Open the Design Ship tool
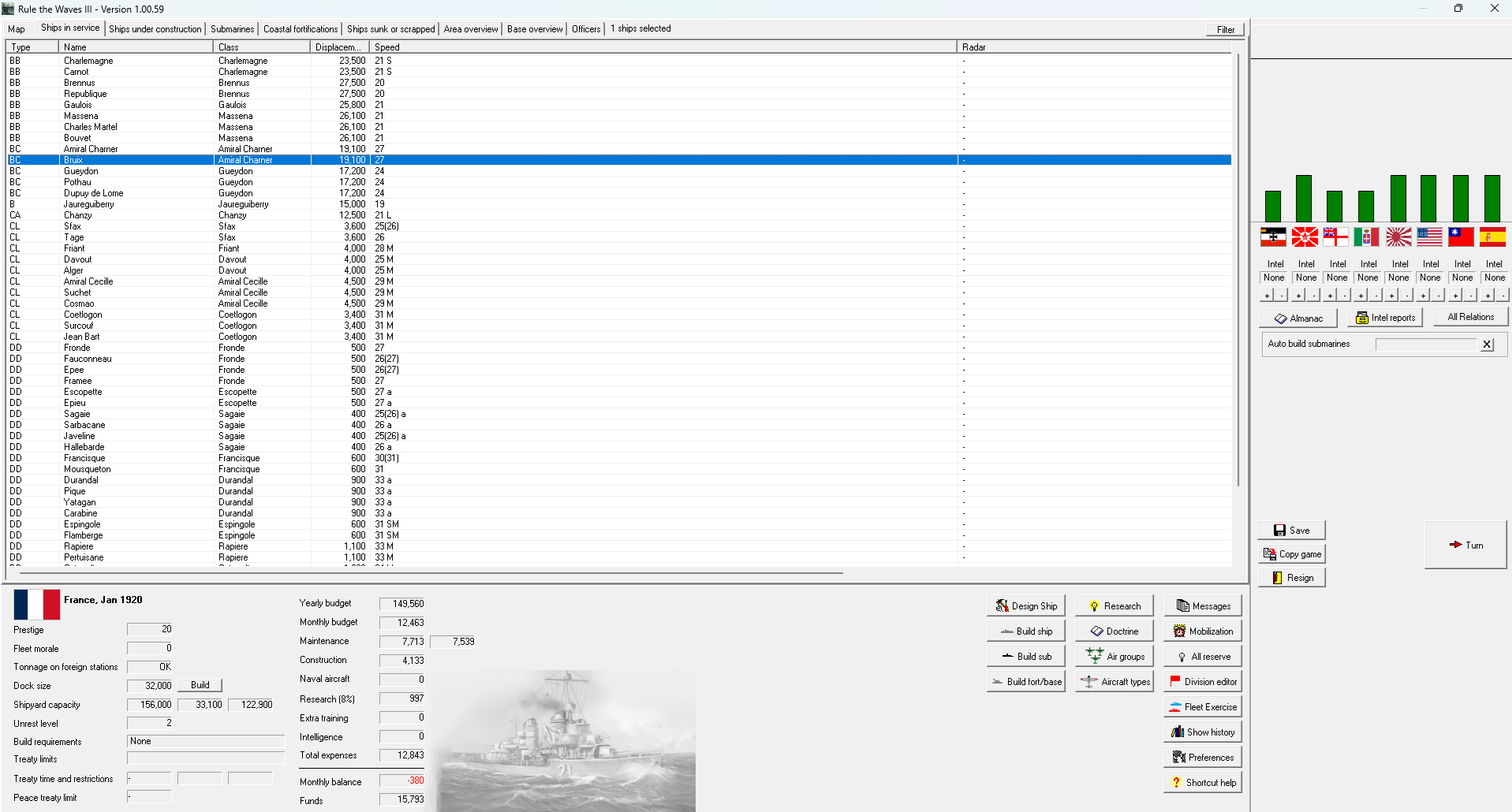Viewport: 1512px width, 812px height. (x=1025, y=605)
